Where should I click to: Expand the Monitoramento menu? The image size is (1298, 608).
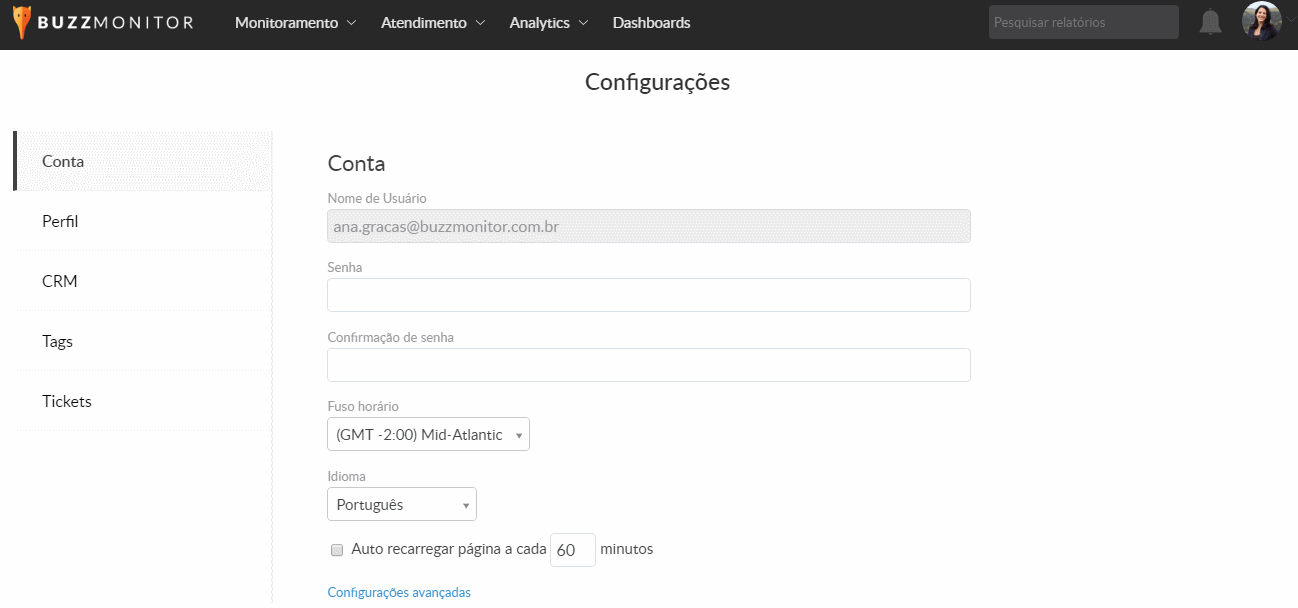(x=295, y=23)
